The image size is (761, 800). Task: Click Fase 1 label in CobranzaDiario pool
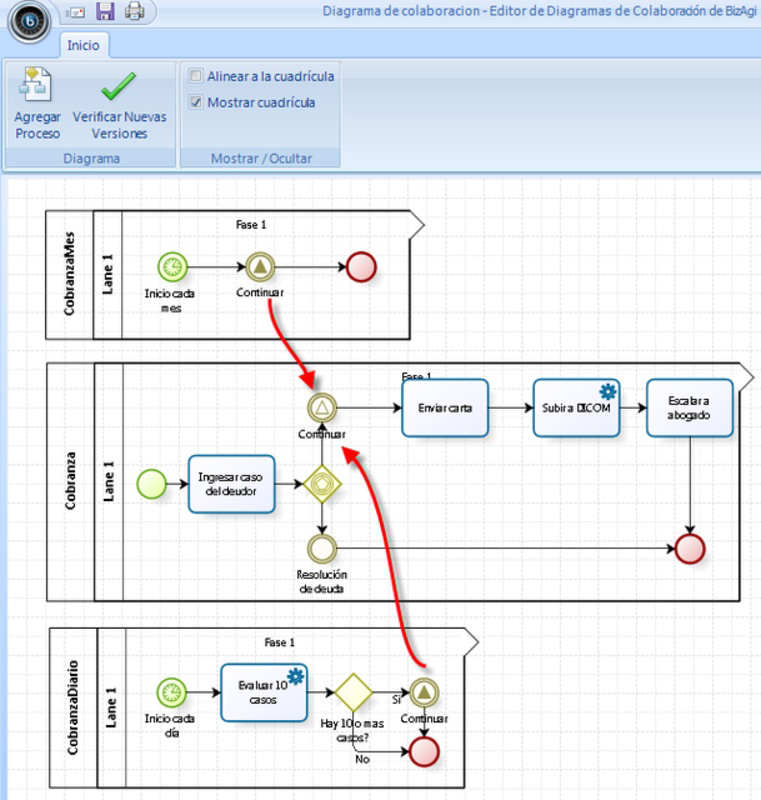click(x=280, y=642)
